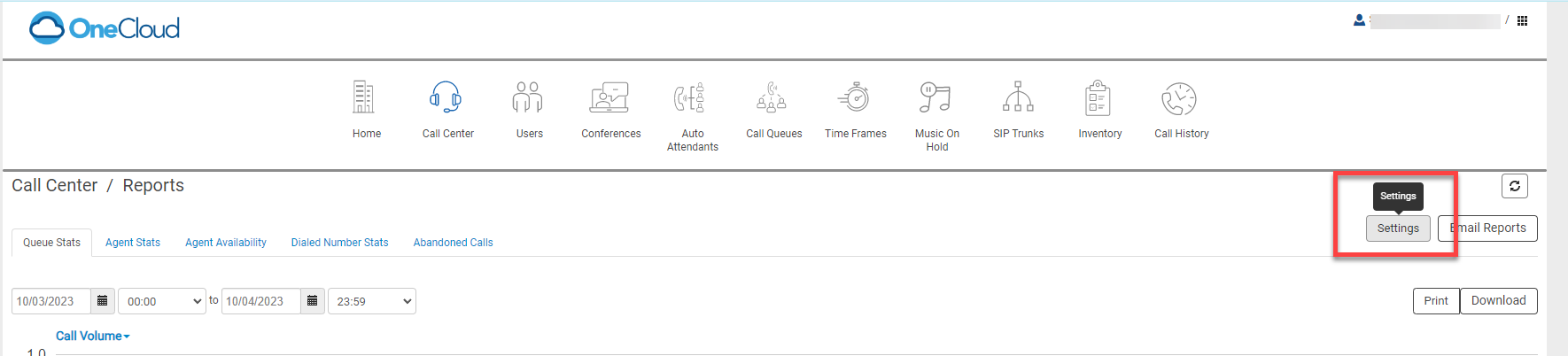Go to the Users icon
The height and width of the screenshot is (356, 1568).
coord(527,97)
